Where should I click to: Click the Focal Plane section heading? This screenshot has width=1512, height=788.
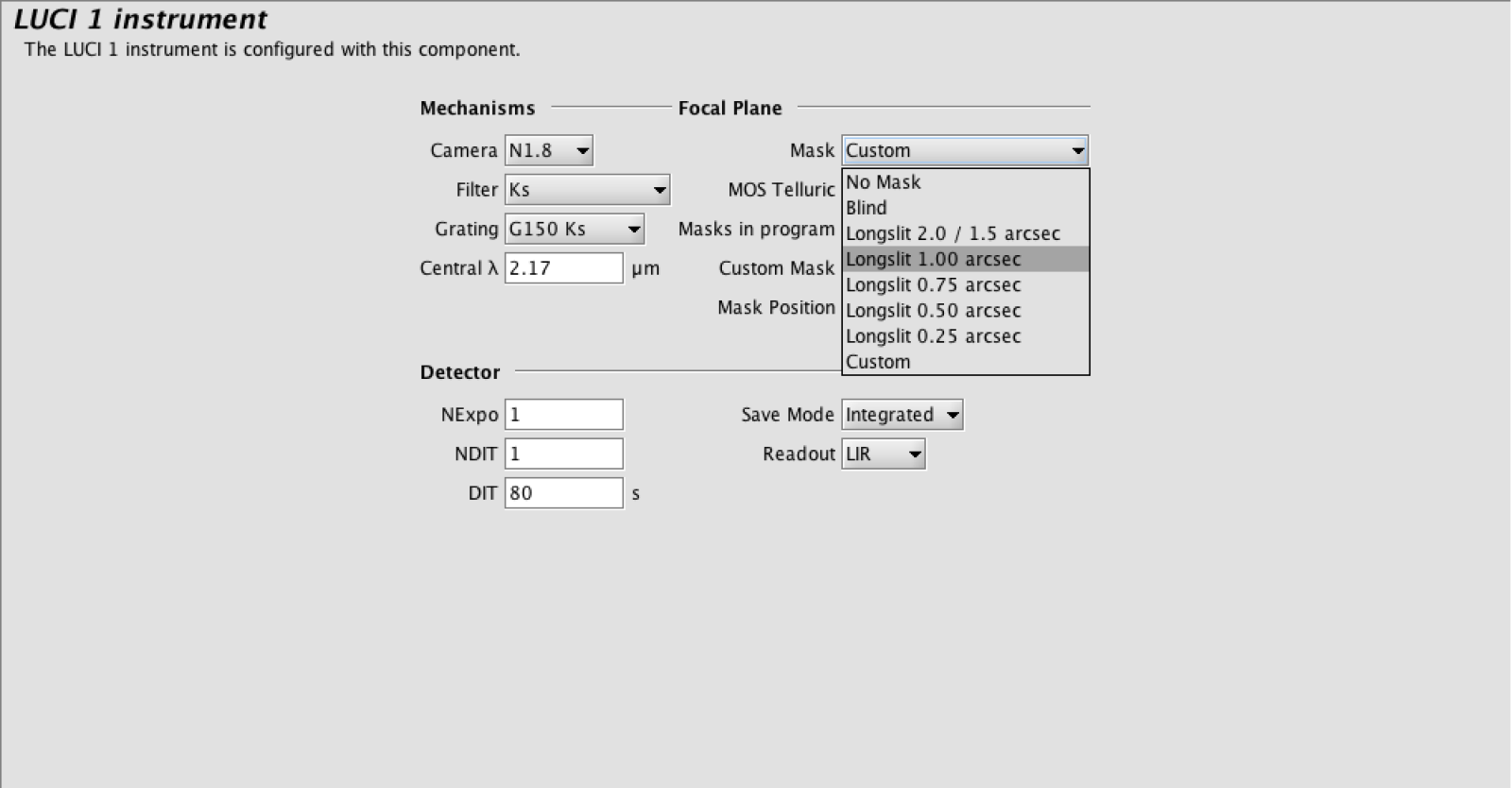click(730, 108)
